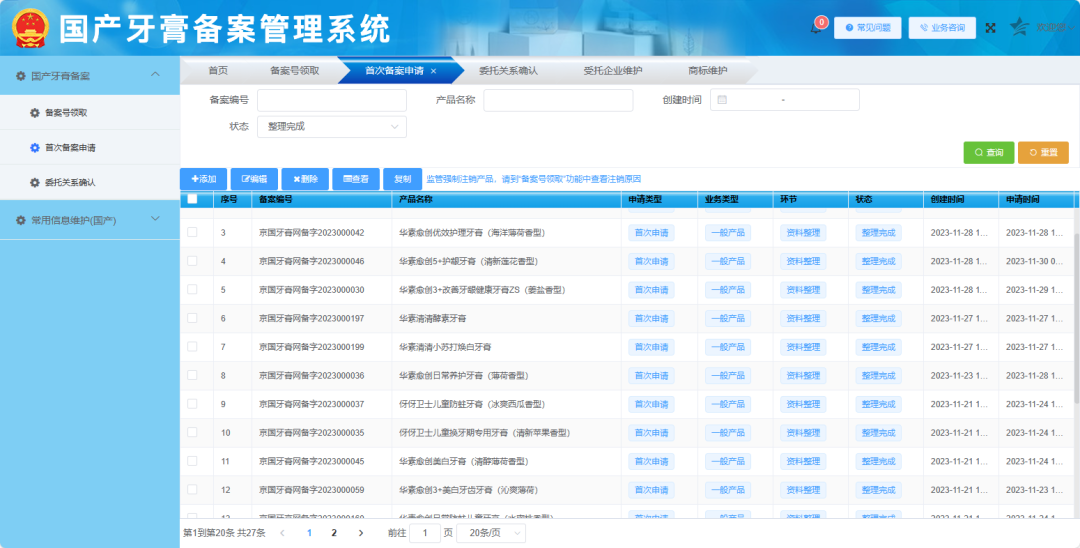Tick the select-all checkbox in table header
Image resolution: width=1080 pixels, height=548 pixels.
[192, 199]
